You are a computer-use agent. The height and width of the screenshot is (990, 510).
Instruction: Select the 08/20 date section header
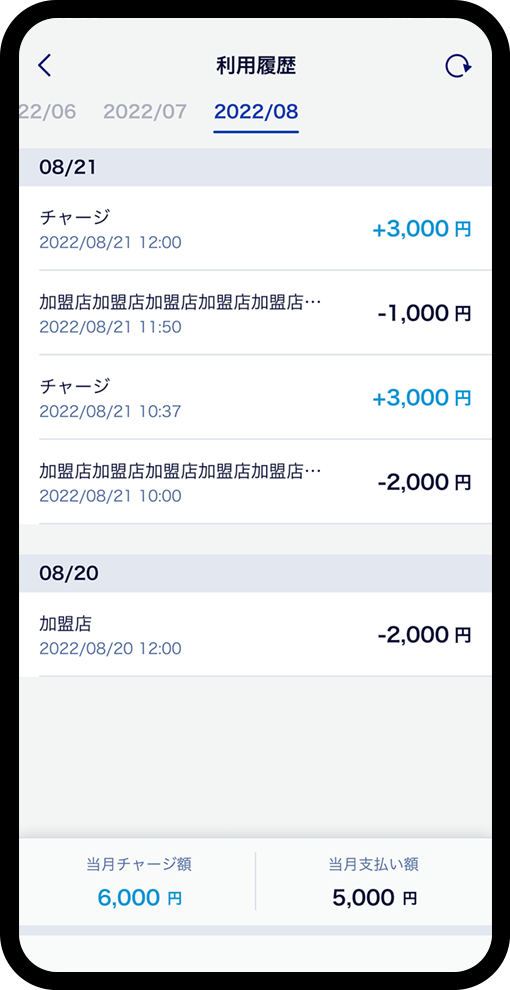coord(255,573)
